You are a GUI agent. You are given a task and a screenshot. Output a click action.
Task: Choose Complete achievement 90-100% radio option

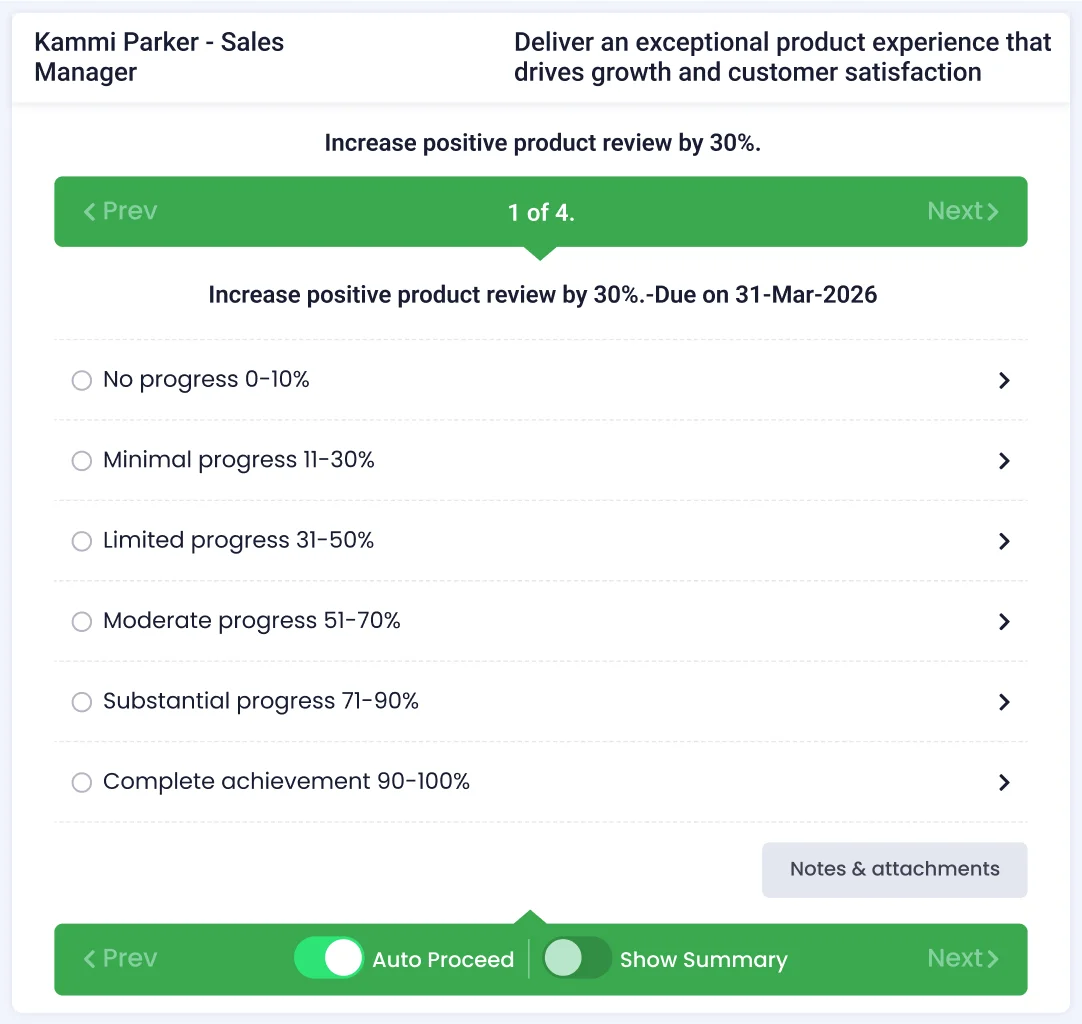(x=82, y=782)
